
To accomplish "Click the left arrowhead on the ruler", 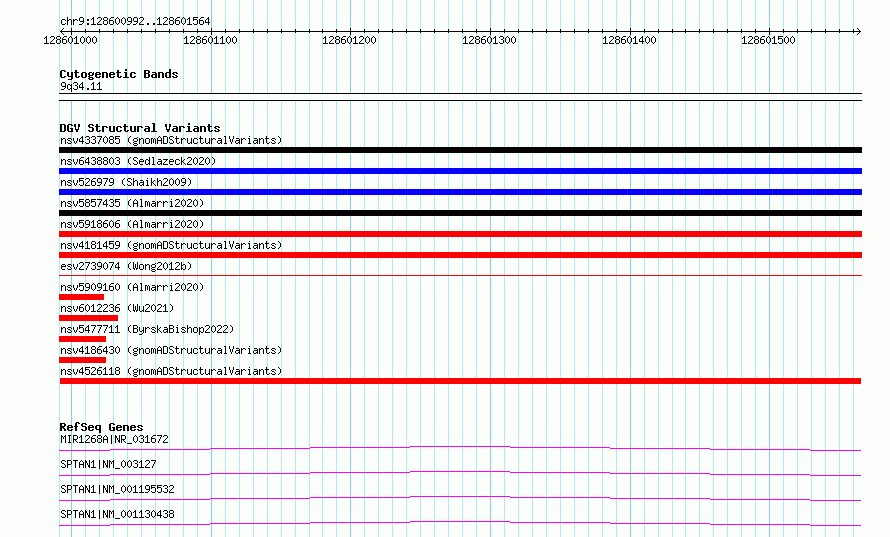I will pyautogui.click(x=62, y=31).
